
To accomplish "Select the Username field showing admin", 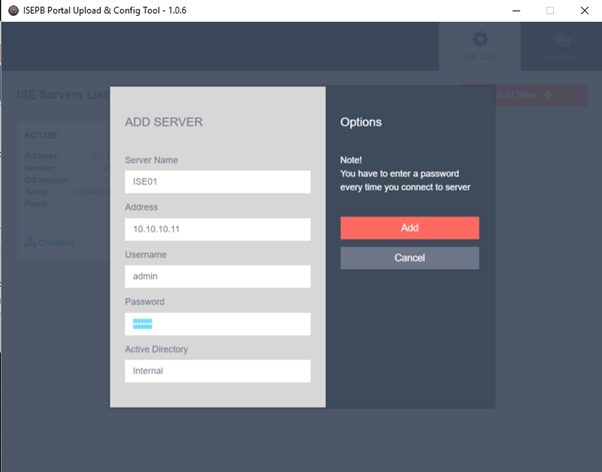I will pos(218,277).
